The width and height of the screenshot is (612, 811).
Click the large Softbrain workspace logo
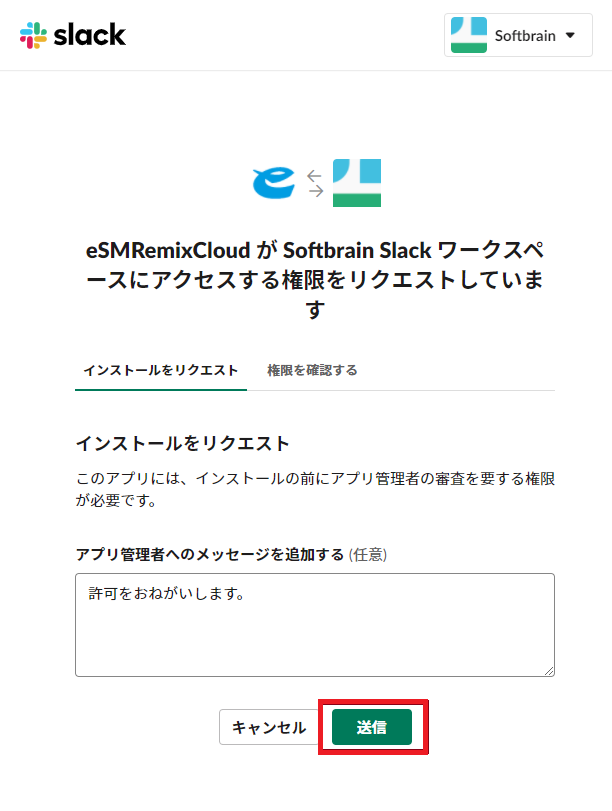pyautogui.click(x=357, y=183)
